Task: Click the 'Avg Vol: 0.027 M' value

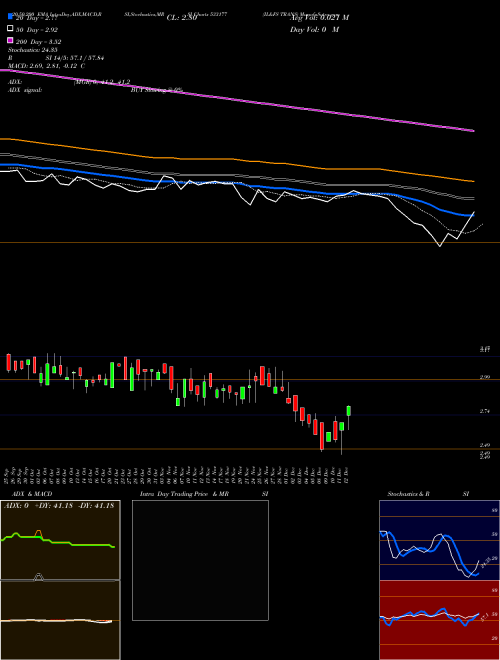Action: coord(319,18)
